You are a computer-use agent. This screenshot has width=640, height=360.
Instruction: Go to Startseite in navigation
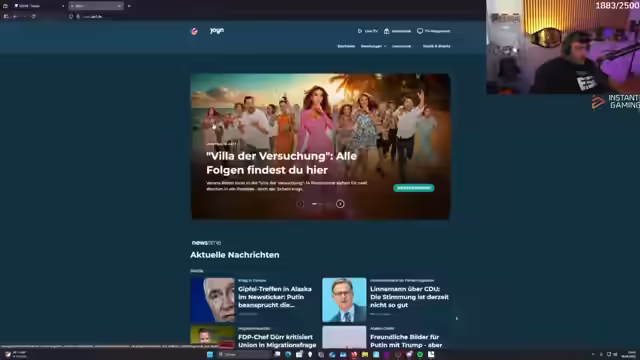tap(346, 46)
